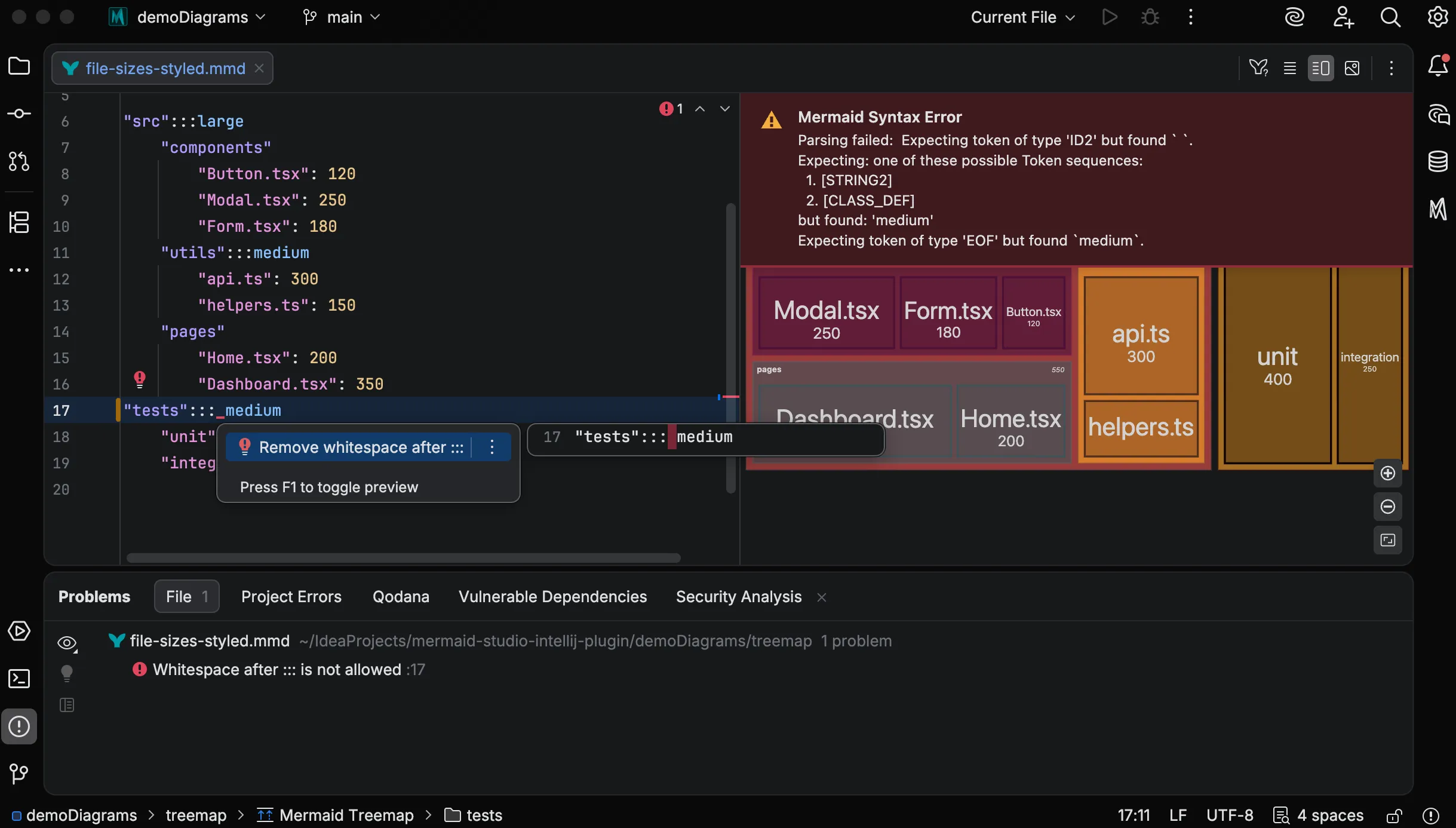
Task: Open the Security Analysis tab
Action: coord(738,596)
